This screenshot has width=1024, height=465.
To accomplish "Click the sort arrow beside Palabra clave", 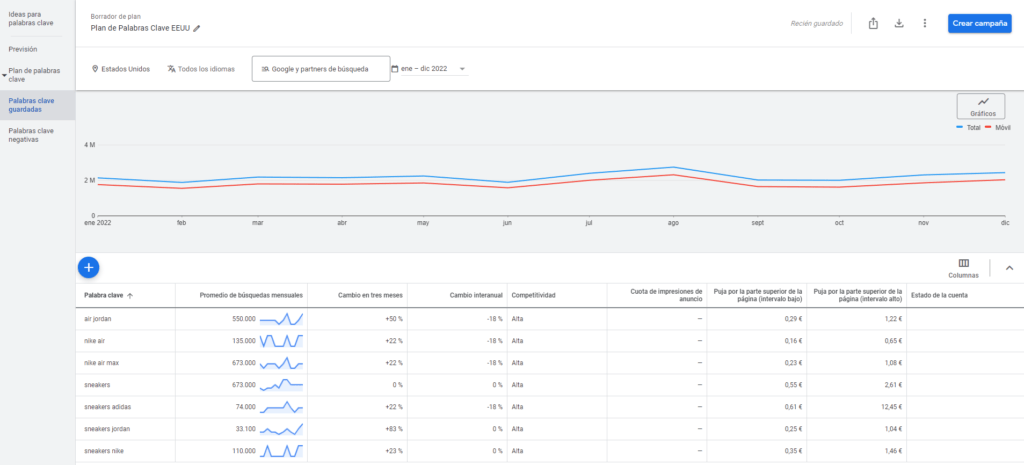I will tap(130, 296).
